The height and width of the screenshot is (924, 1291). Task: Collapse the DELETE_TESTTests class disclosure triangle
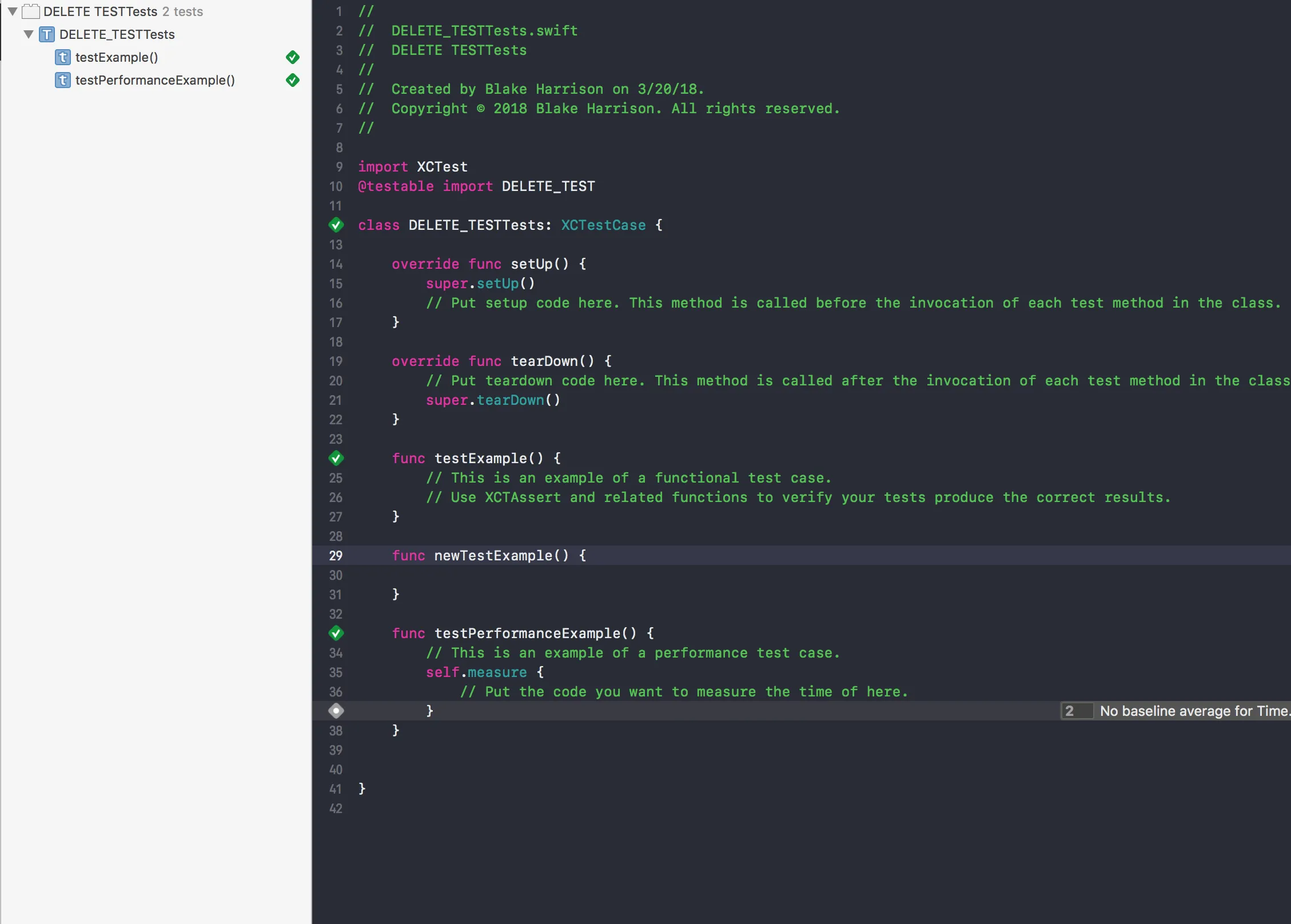click(x=28, y=34)
